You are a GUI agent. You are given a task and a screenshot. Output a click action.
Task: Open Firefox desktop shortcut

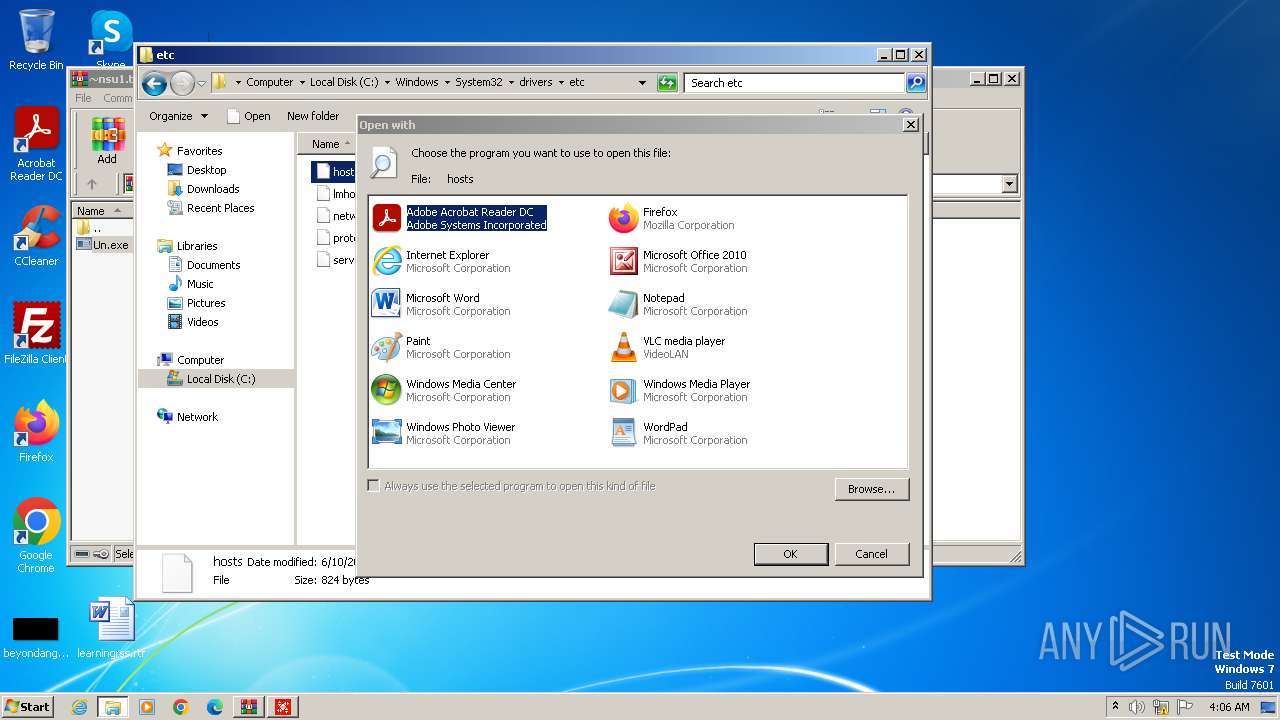(x=36, y=431)
